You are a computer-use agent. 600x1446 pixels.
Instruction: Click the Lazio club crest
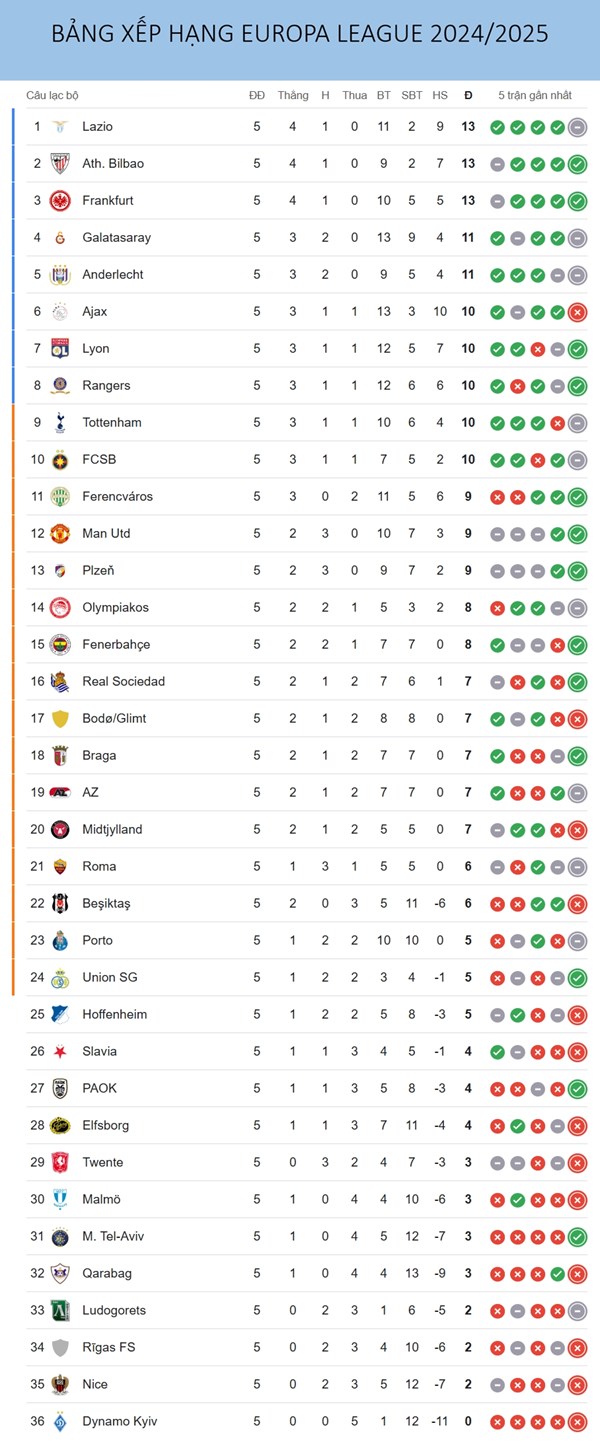click(60, 127)
